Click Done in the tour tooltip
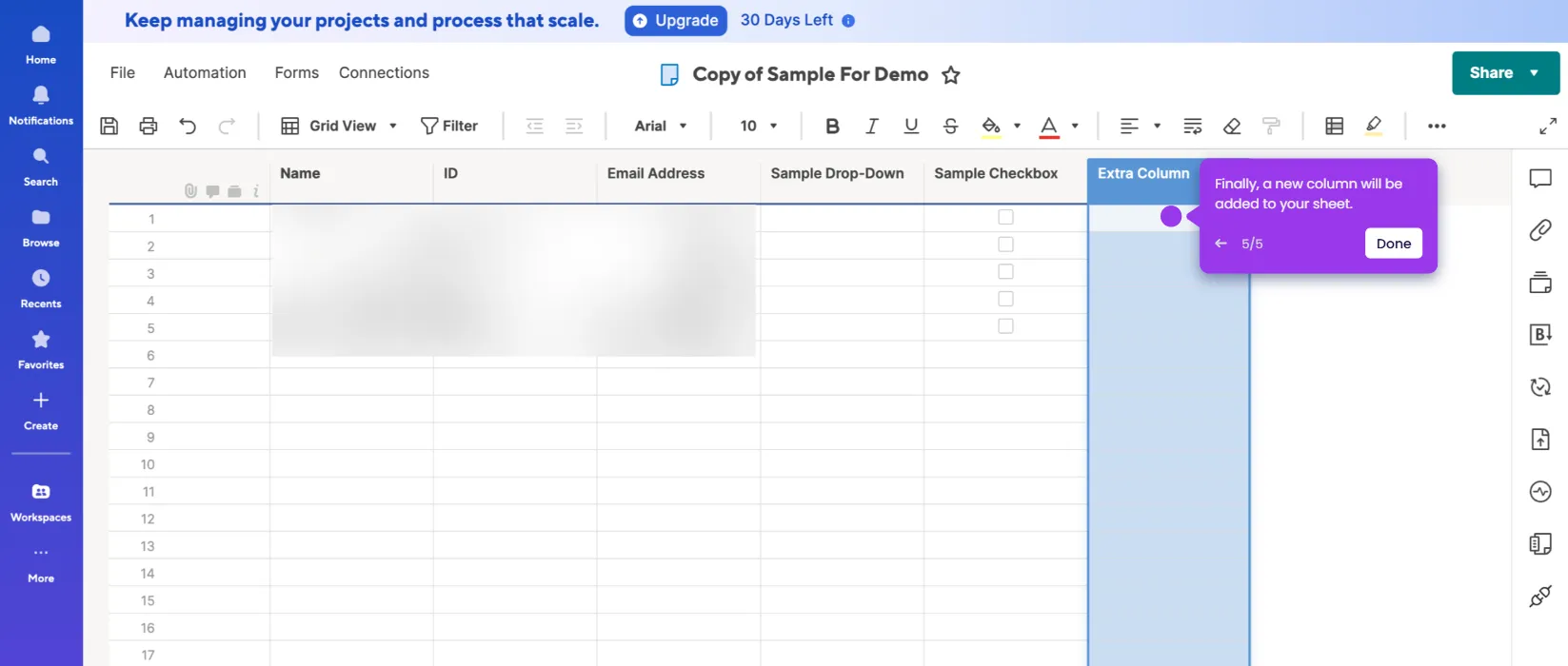 (x=1393, y=244)
